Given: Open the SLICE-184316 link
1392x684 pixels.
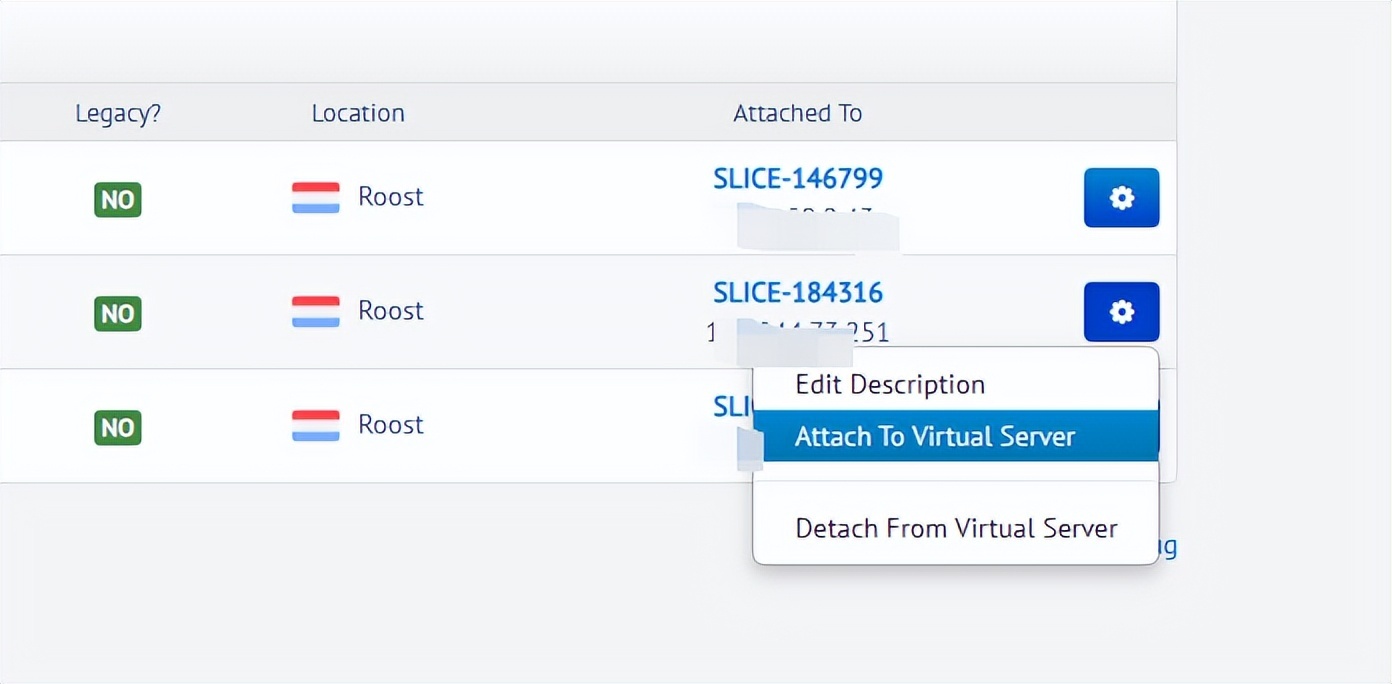Looking at the screenshot, I should [x=798, y=293].
